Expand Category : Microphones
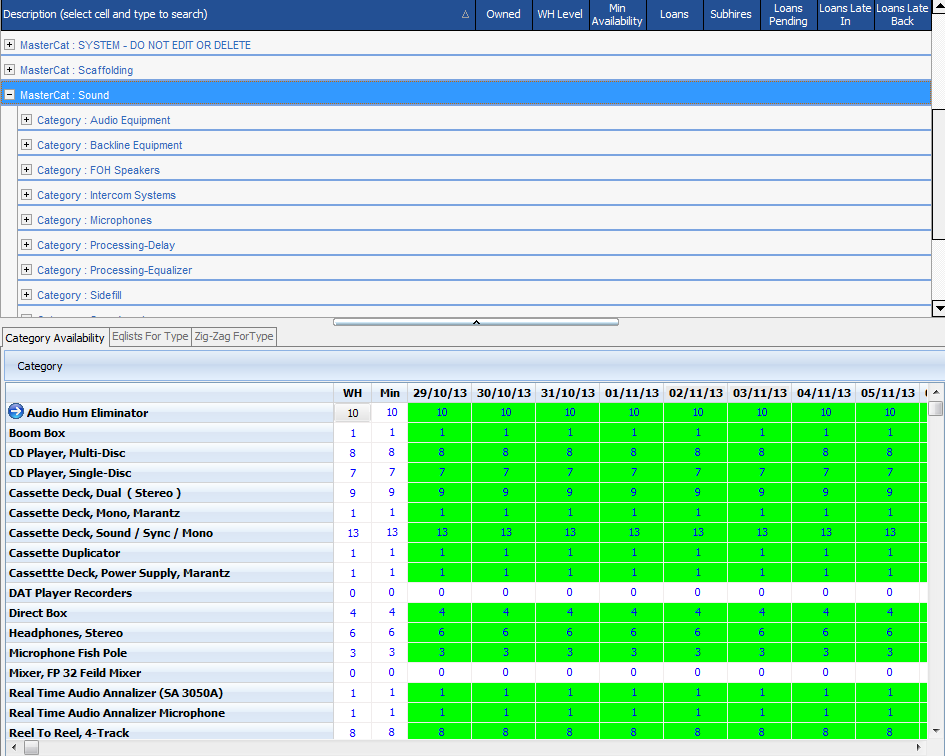This screenshot has height=756, width=945. point(26,220)
